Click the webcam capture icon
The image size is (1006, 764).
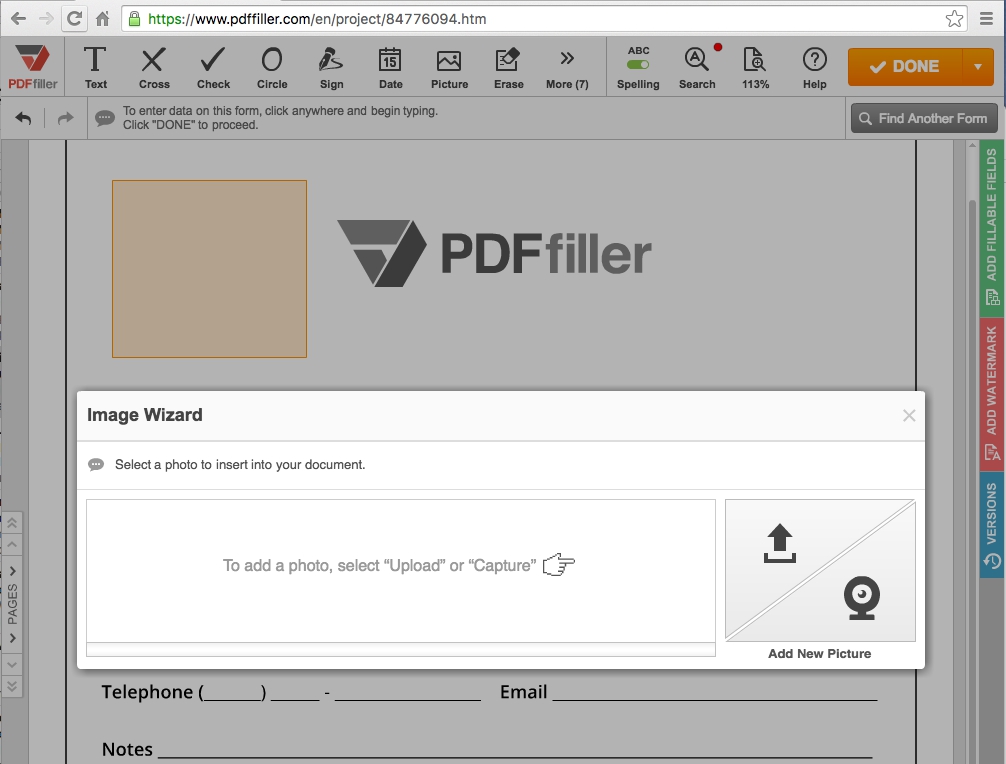862,598
